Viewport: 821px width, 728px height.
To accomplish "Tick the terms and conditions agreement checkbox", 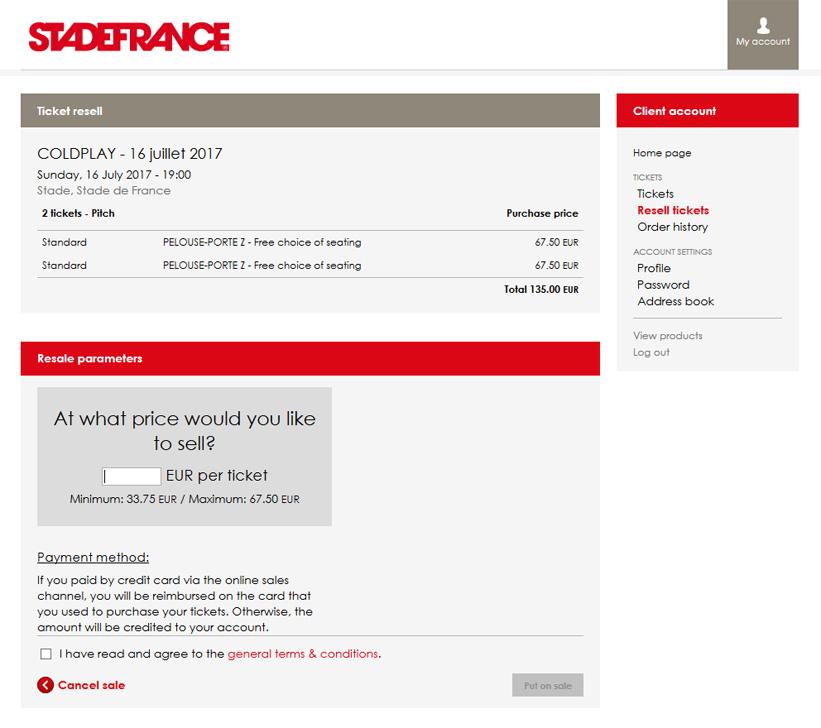I will point(46,654).
